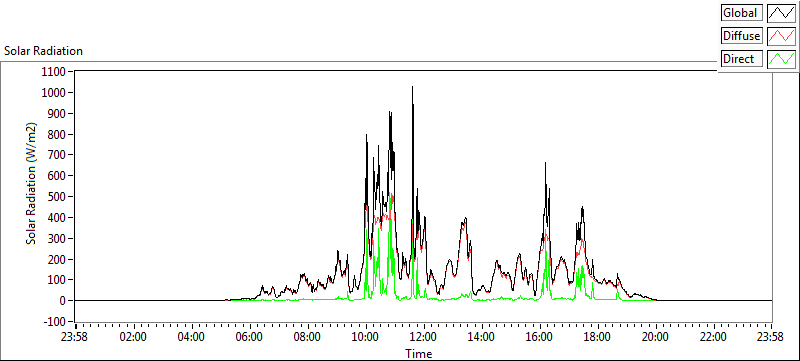Click the 02:00 time label
The image size is (800, 361).
coord(134,337)
